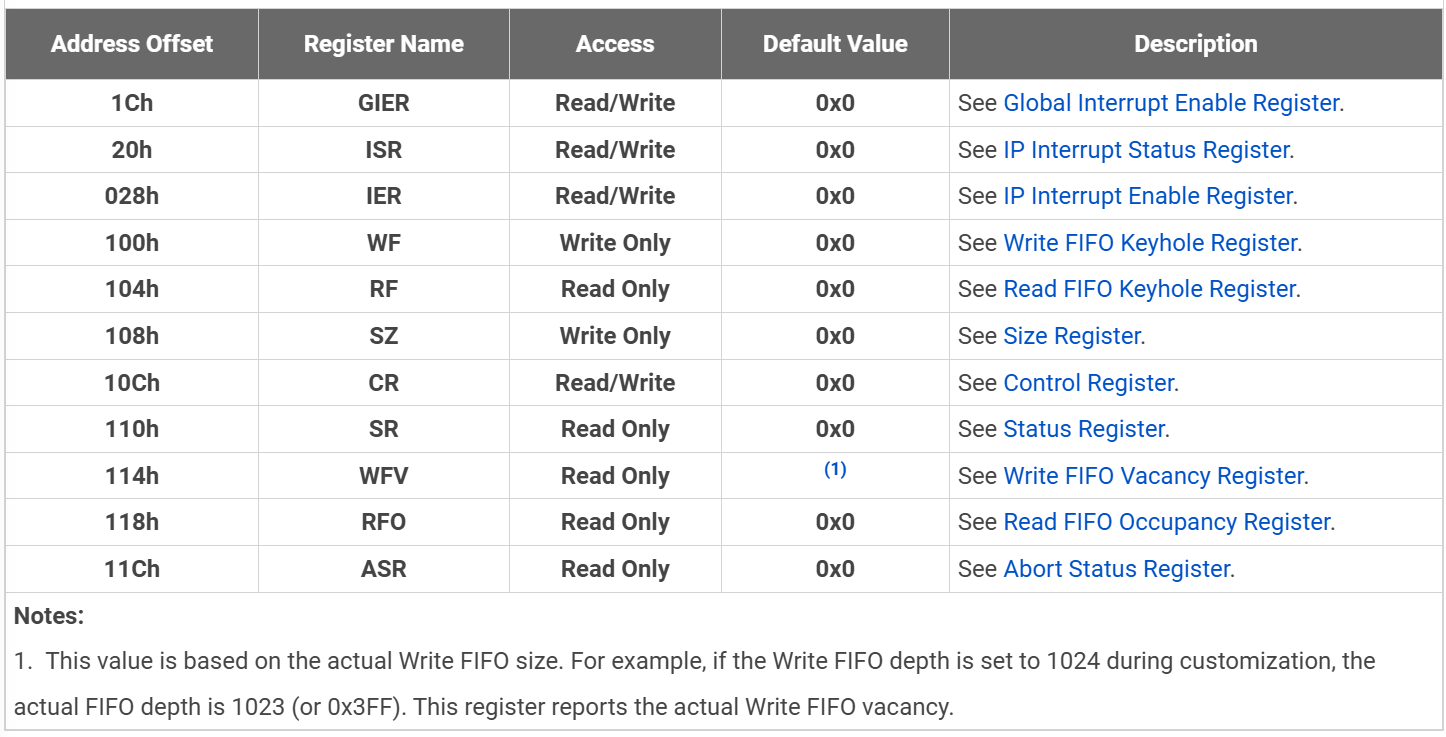This screenshot has height=737, width=1446.
Task: Click the Address Offset column header
Action: [132, 44]
